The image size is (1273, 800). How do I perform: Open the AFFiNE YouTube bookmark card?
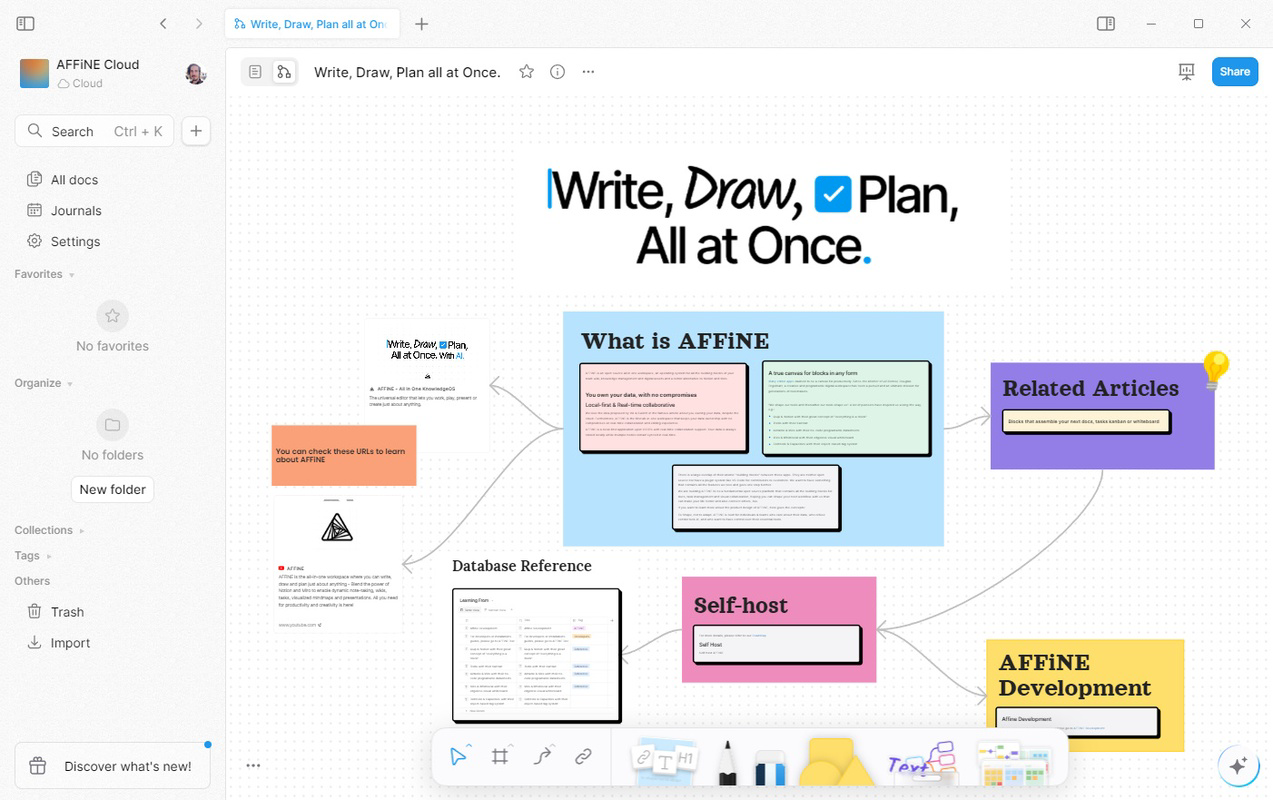click(339, 565)
